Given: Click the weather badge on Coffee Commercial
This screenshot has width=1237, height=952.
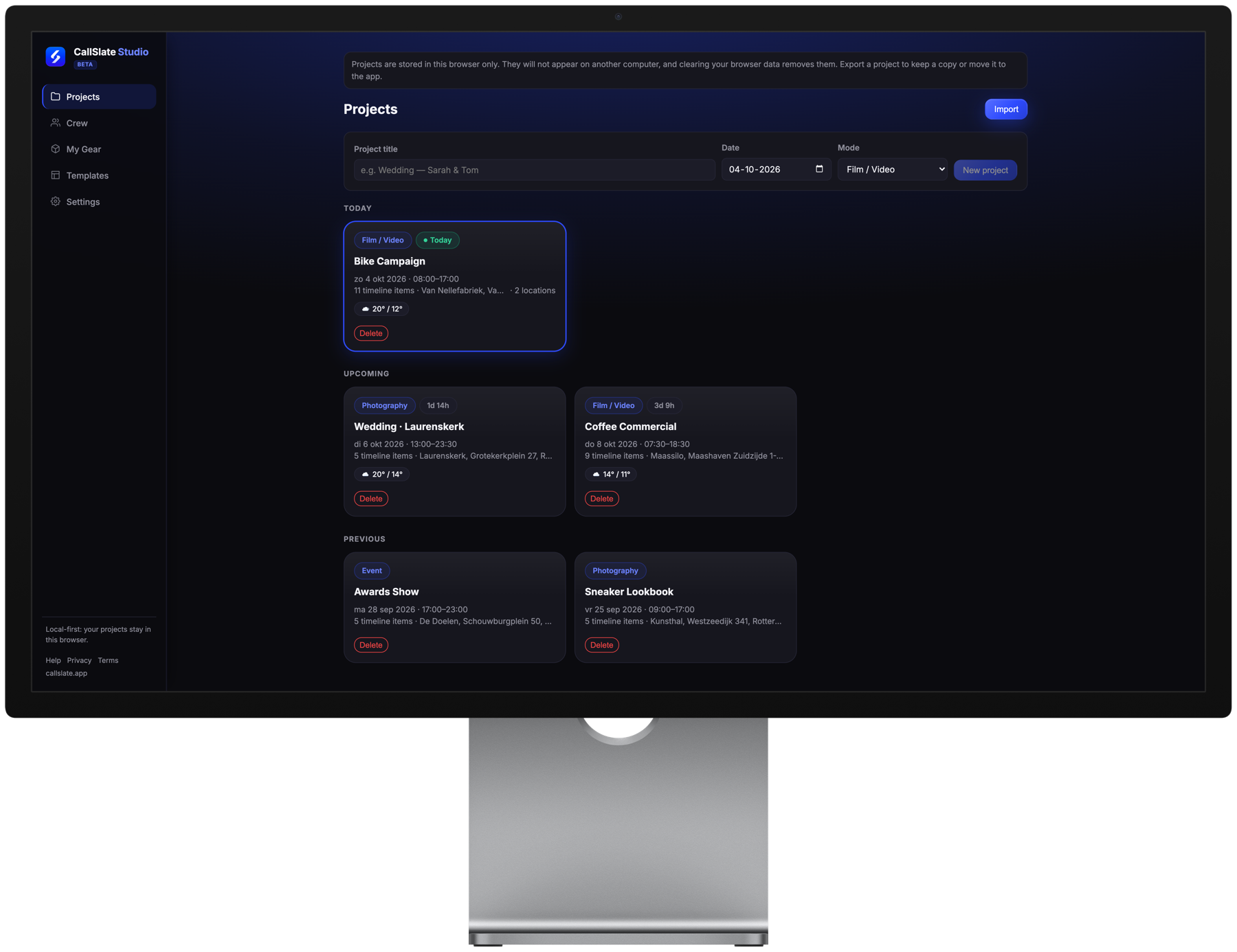Looking at the screenshot, I should tap(611, 474).
